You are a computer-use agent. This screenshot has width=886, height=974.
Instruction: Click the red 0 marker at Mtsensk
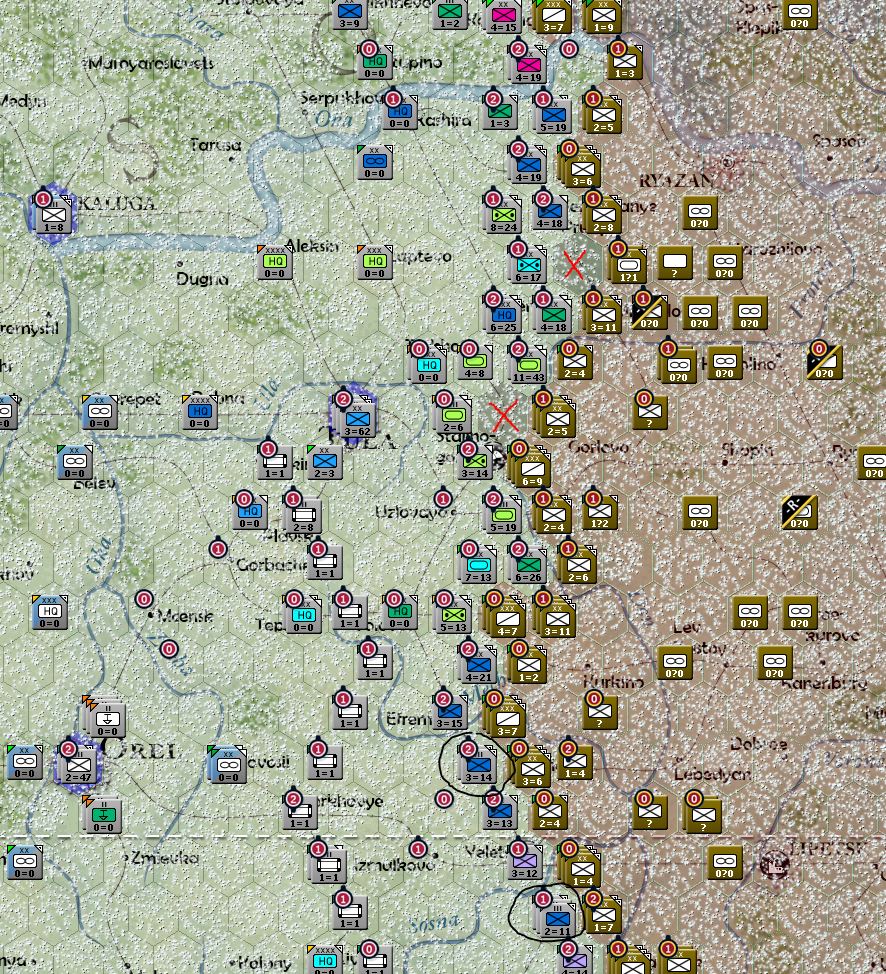point(144,599)
